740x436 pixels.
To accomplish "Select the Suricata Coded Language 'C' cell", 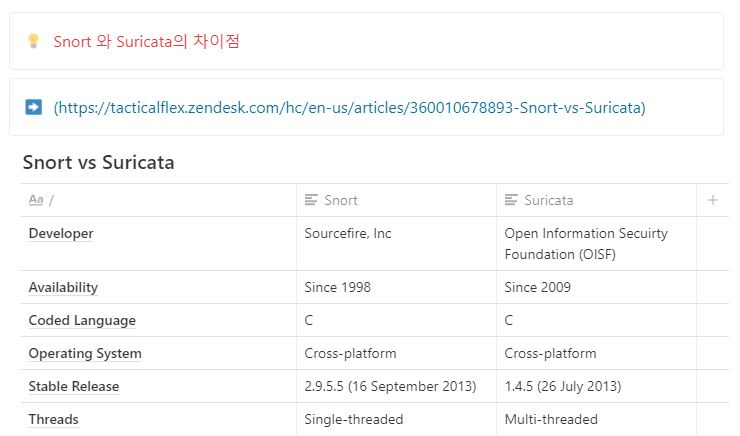I will pyautogui.click(x=597, y=320).
